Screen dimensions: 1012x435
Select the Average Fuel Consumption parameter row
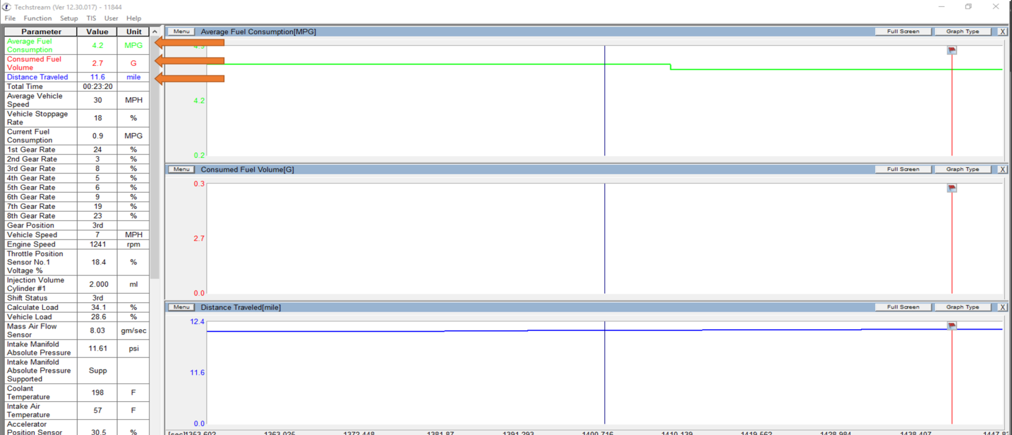point(42,45)
